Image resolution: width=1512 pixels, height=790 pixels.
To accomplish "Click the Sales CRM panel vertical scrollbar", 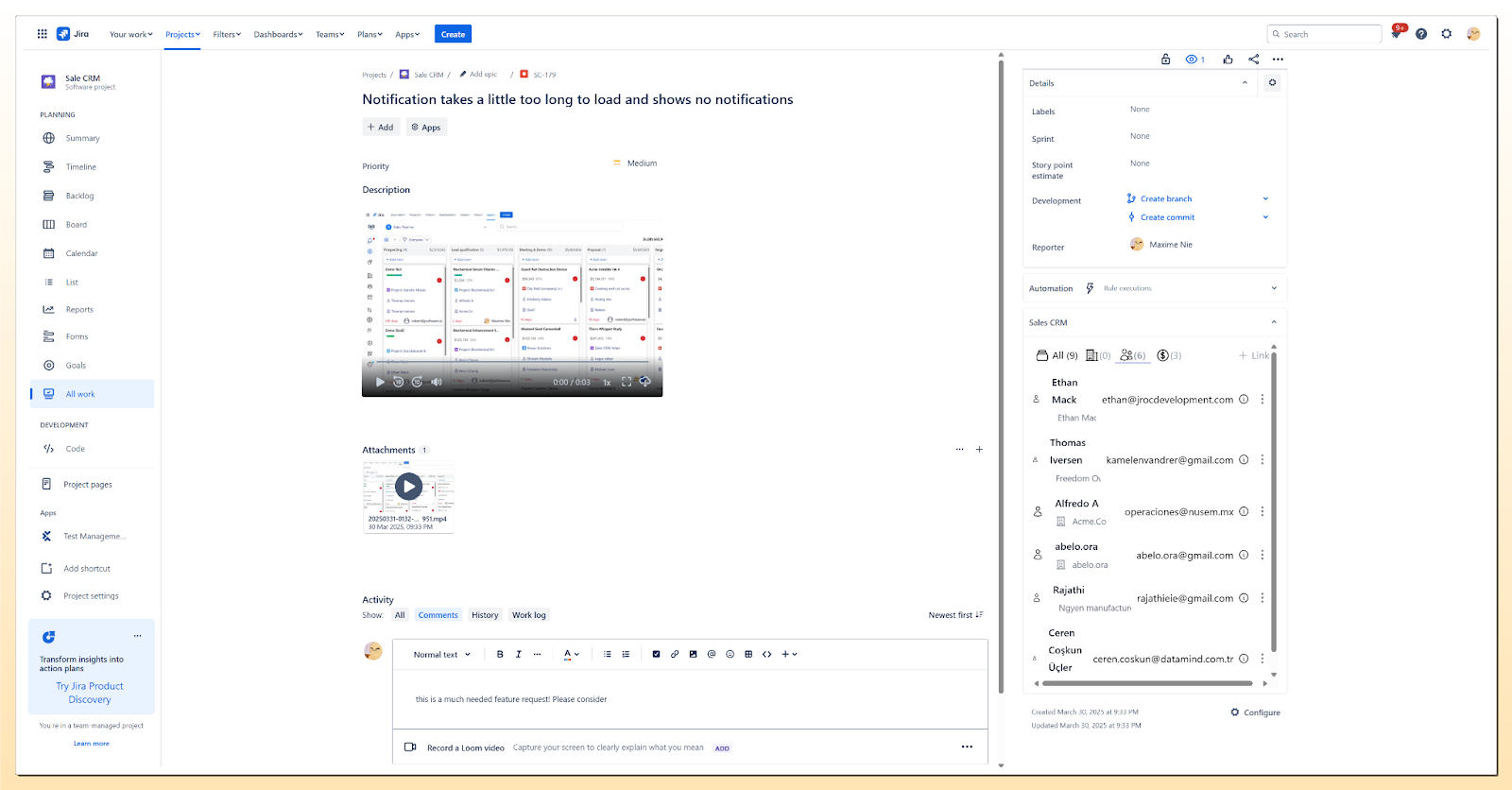I will 1274,501.
